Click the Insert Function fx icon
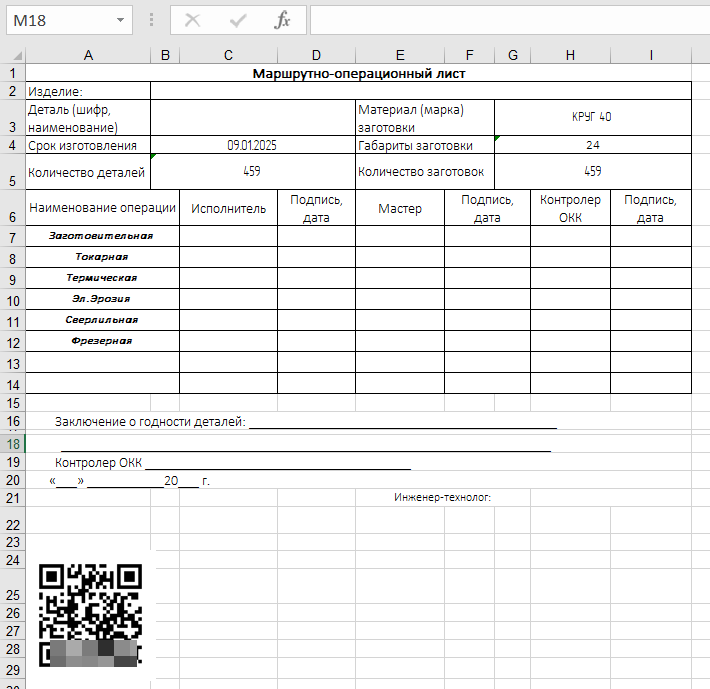The height and width of the screenshot is (689, 710). pos(282,20)
